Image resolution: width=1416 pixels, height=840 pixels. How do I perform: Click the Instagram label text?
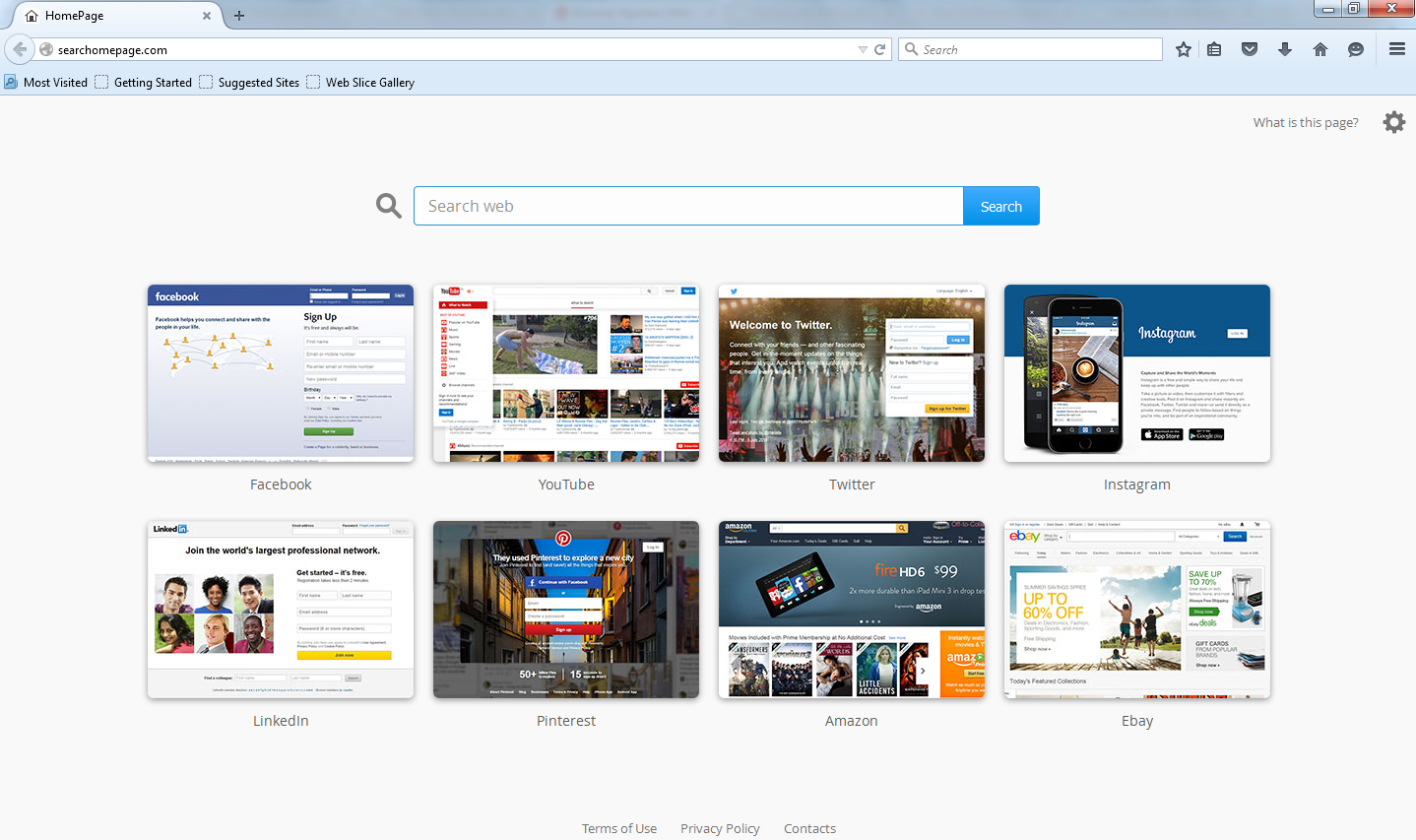point(1137,485)
